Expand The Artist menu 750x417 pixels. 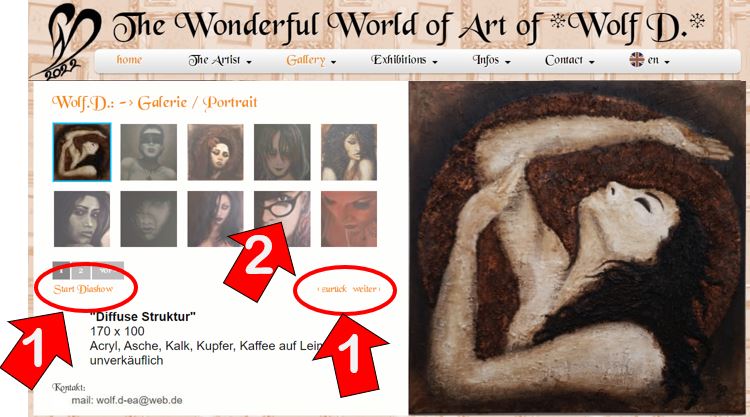coord(220,60)
